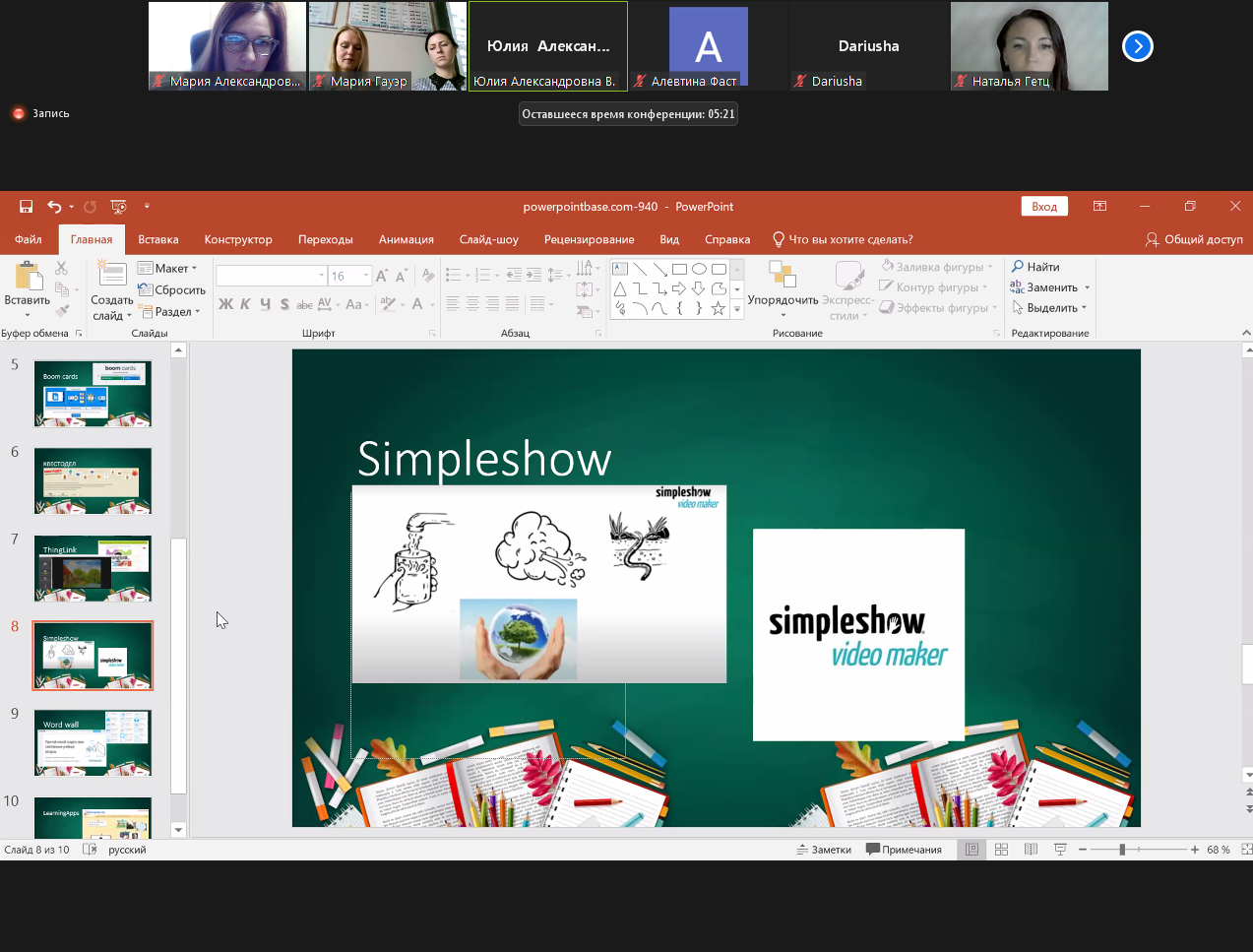Toggle left text alignment

(453, 304)
